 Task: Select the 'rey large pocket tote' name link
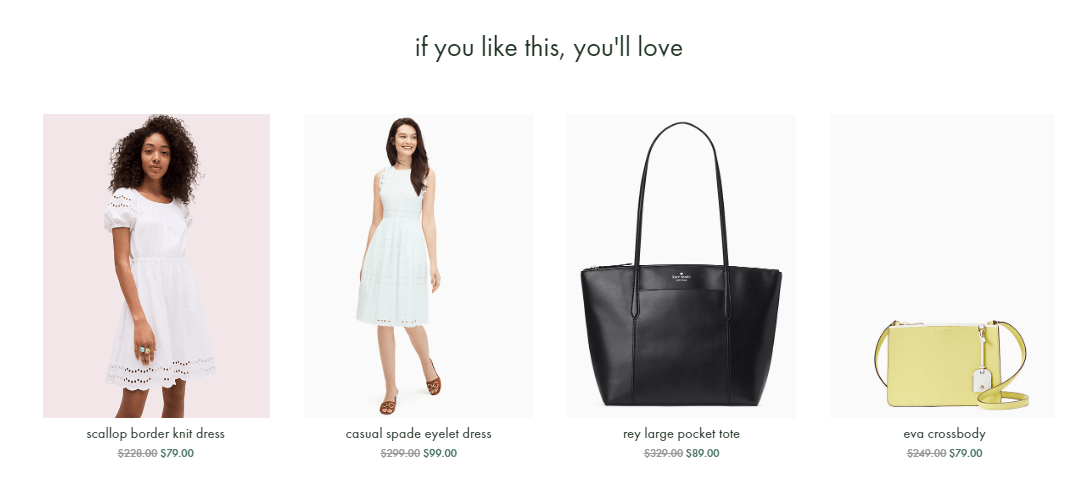coord(681,434)
